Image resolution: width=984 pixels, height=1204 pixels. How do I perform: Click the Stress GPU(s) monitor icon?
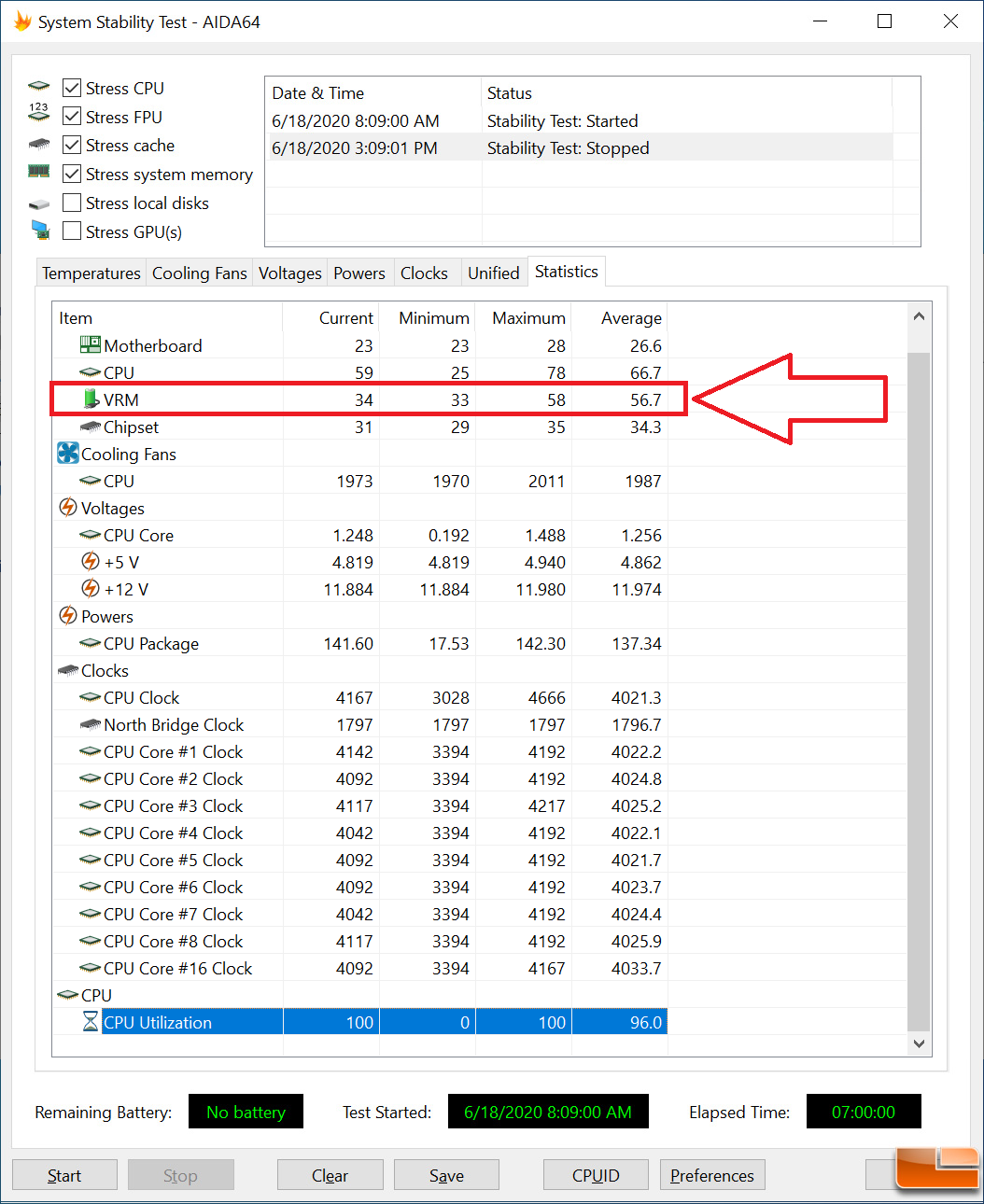[x=40, y=230]
